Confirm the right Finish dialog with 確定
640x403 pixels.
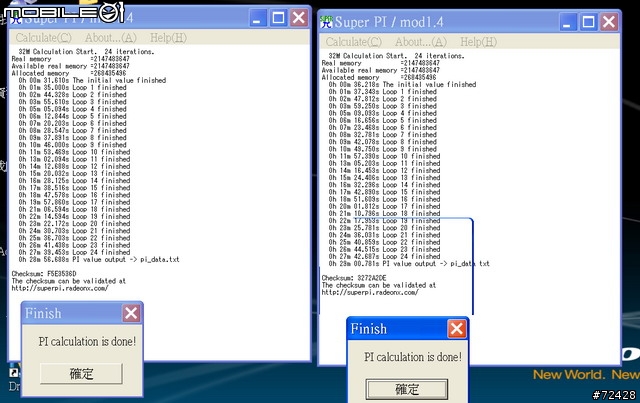tap(407, 389)
